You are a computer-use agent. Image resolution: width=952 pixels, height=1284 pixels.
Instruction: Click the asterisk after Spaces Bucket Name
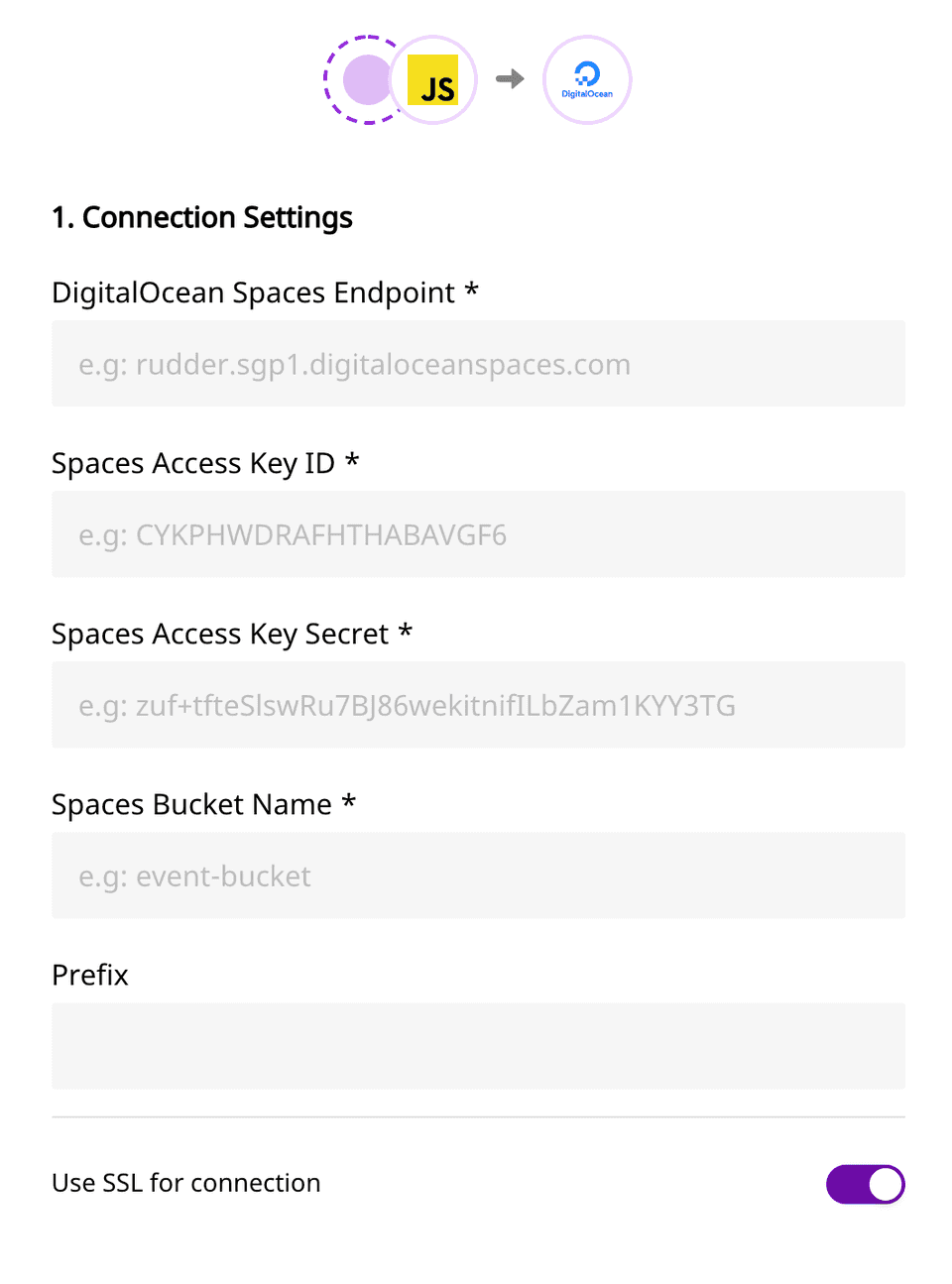coord(349,802)
